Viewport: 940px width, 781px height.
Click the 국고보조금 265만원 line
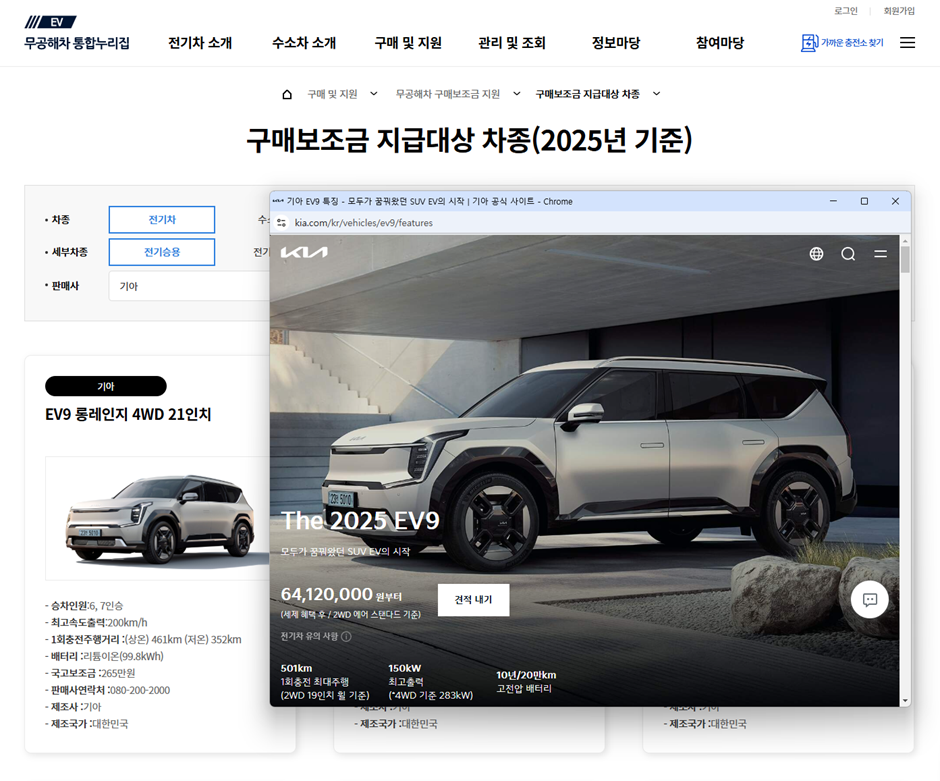tap(90, 673)
